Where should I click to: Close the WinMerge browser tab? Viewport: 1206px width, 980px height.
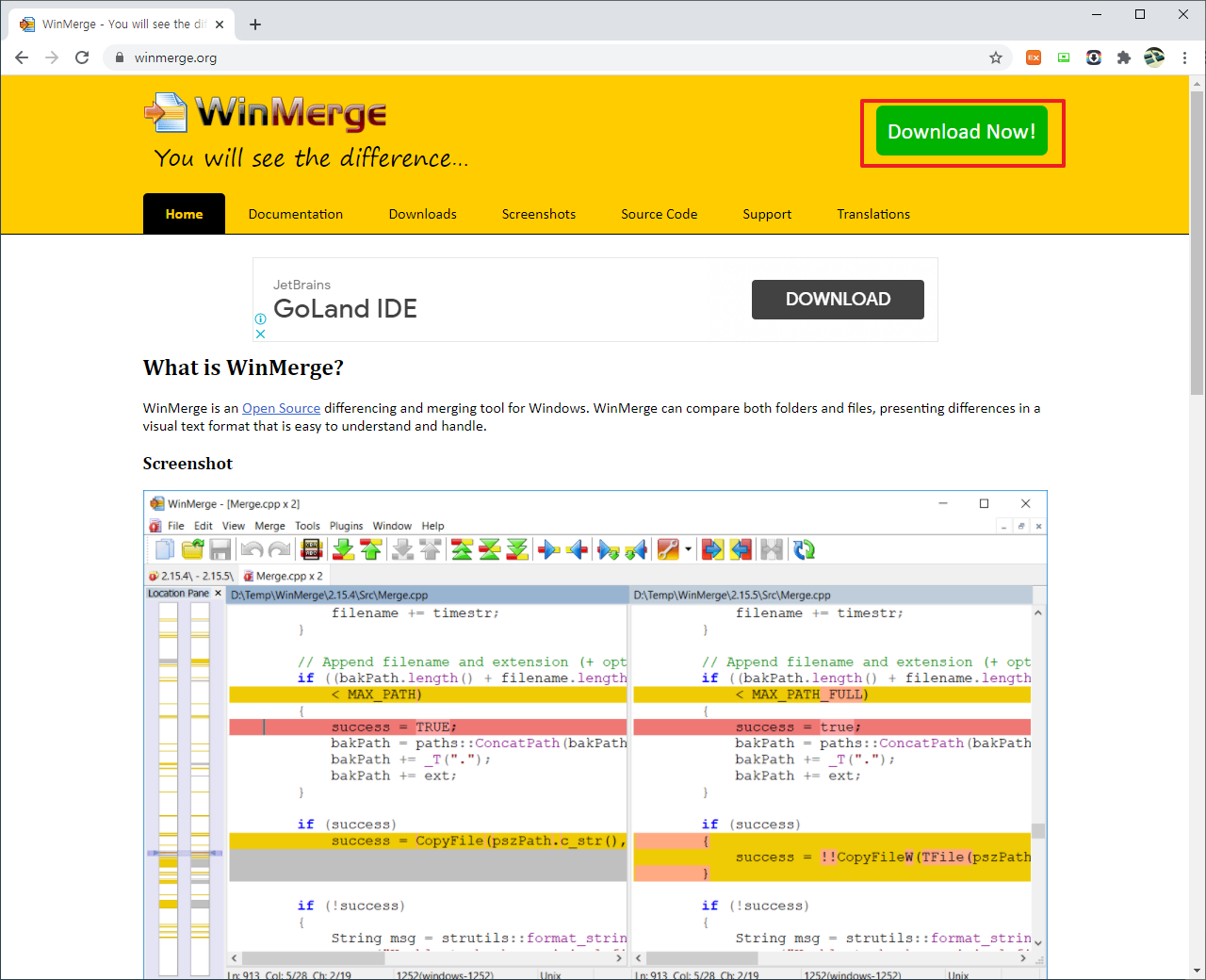click(x=220, y=24)
